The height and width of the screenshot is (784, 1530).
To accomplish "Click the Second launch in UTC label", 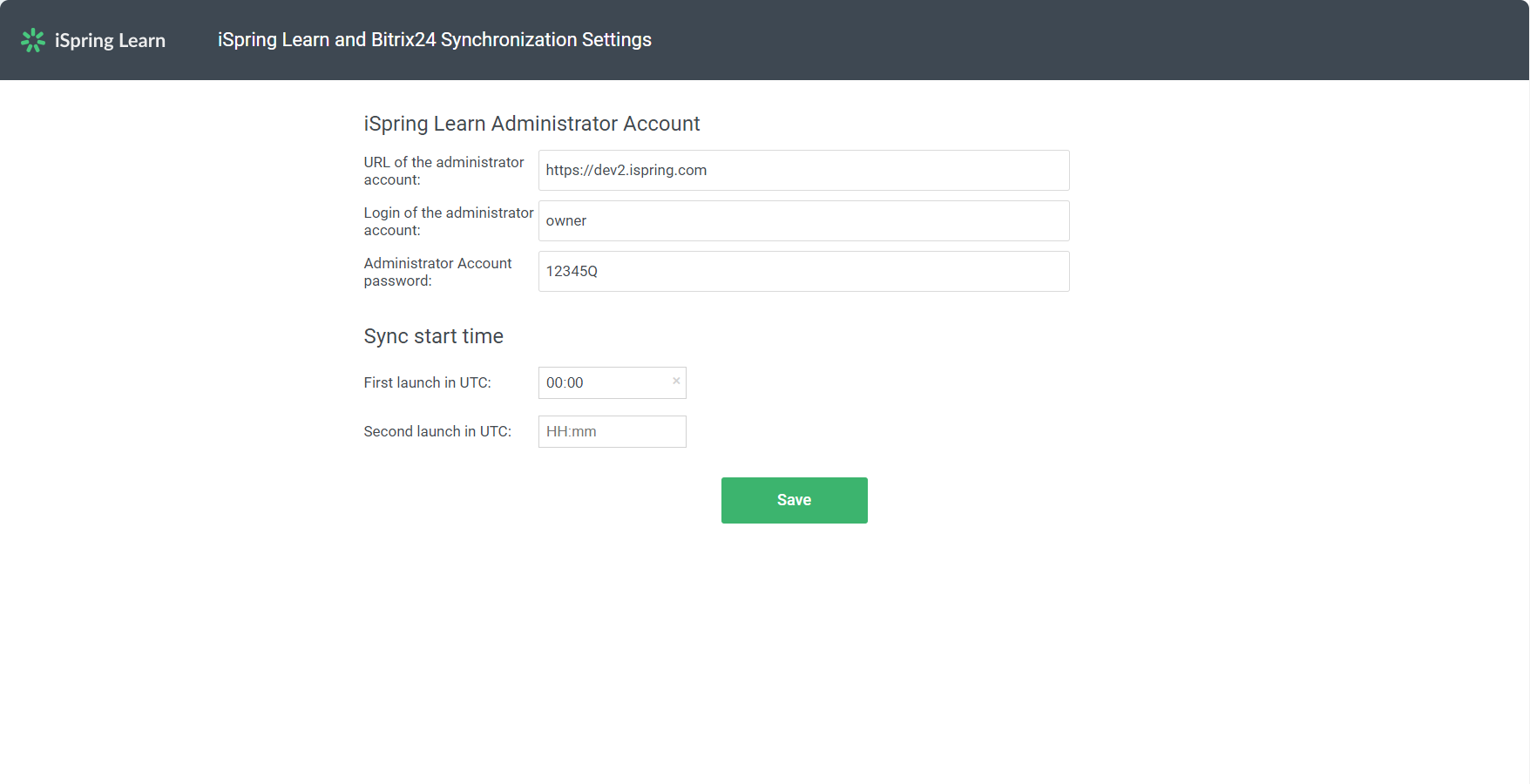I will point(437,431).
